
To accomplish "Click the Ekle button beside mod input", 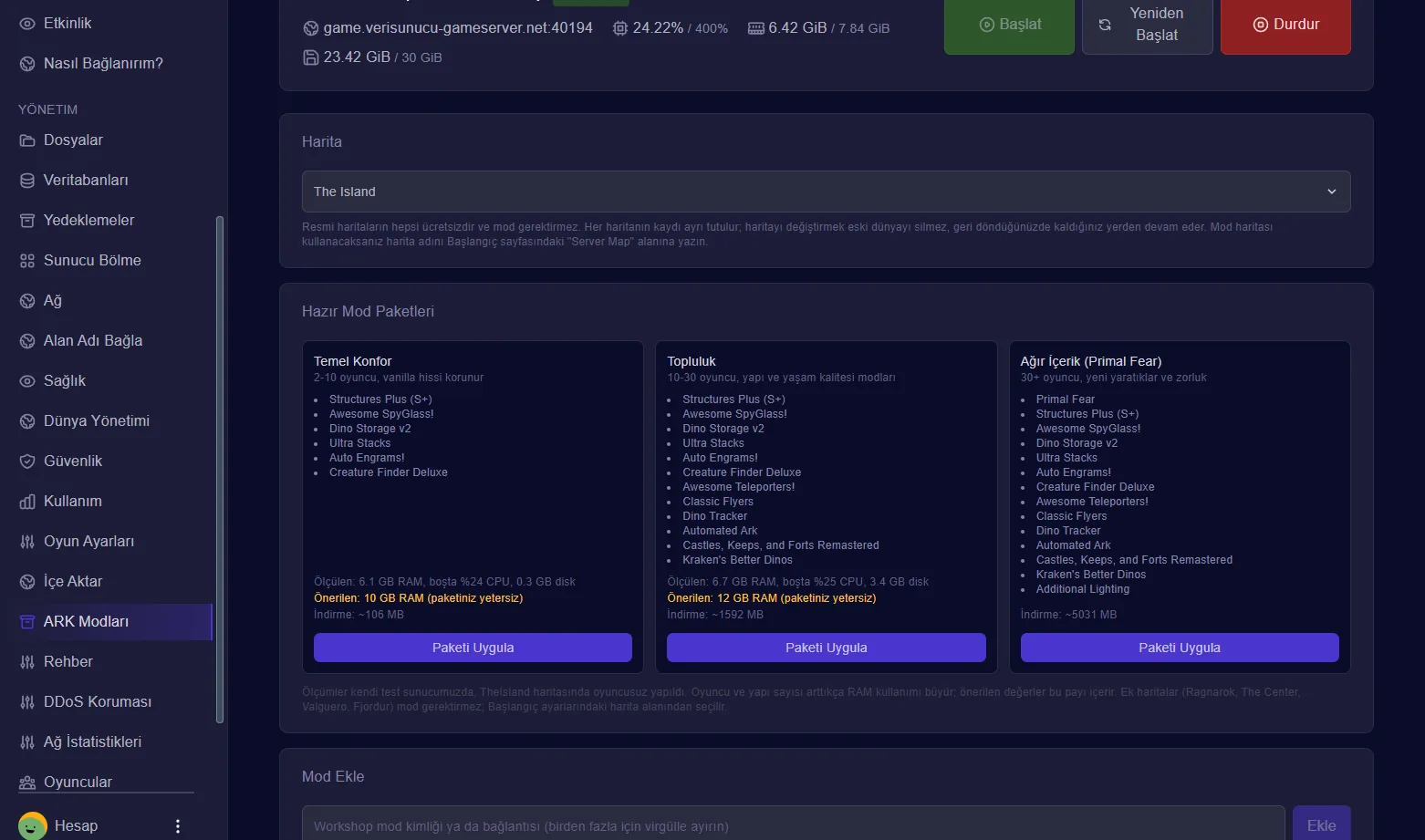I will (1321, 824).
